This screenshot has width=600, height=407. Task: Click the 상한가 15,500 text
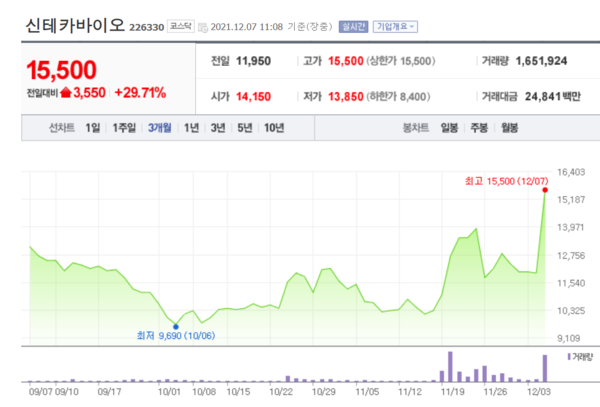(x=401, y=61)
